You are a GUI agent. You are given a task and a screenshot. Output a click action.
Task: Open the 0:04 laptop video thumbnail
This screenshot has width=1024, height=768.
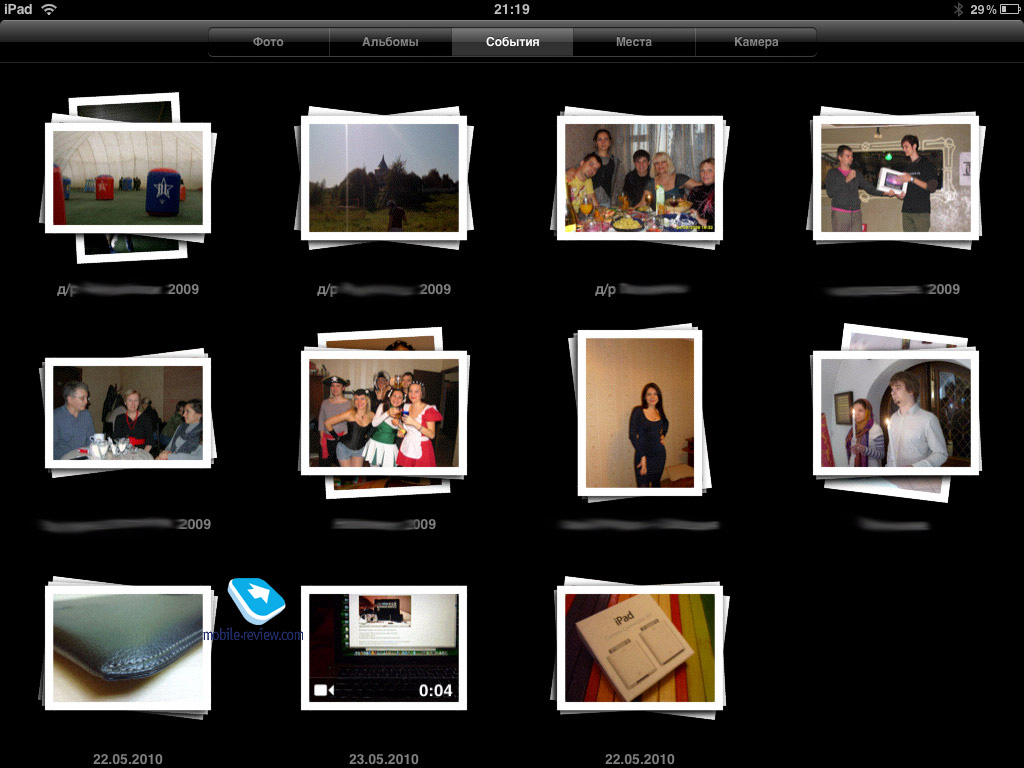[x=384, y=648]
